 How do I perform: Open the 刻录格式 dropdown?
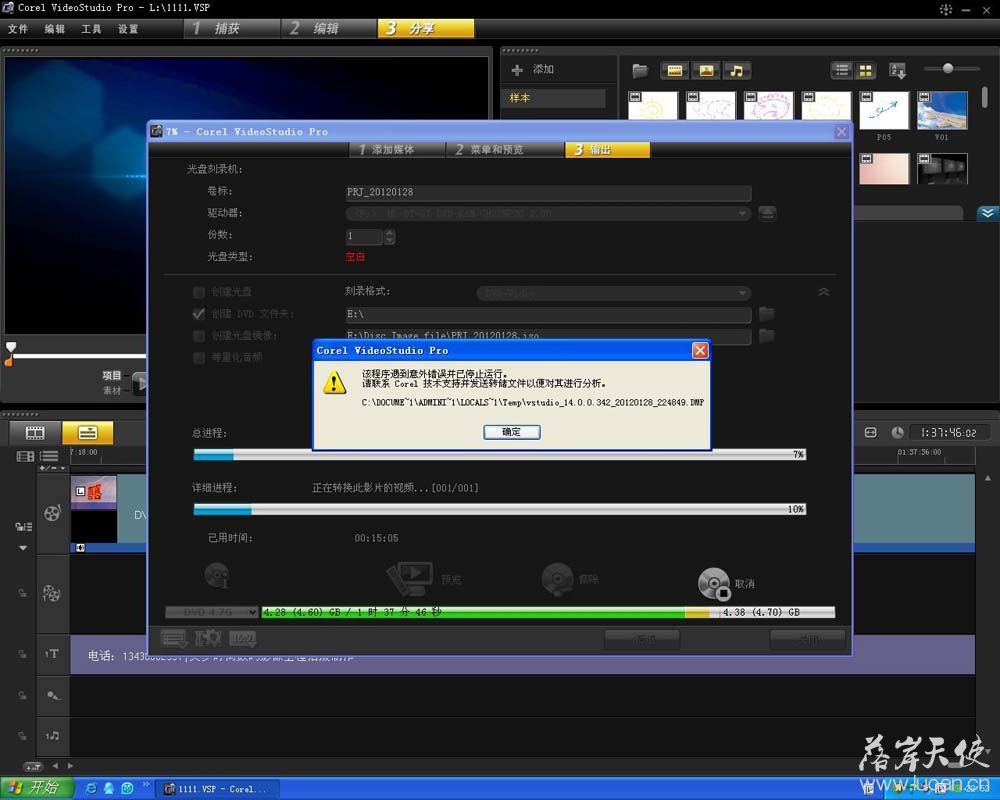point(614,293)
